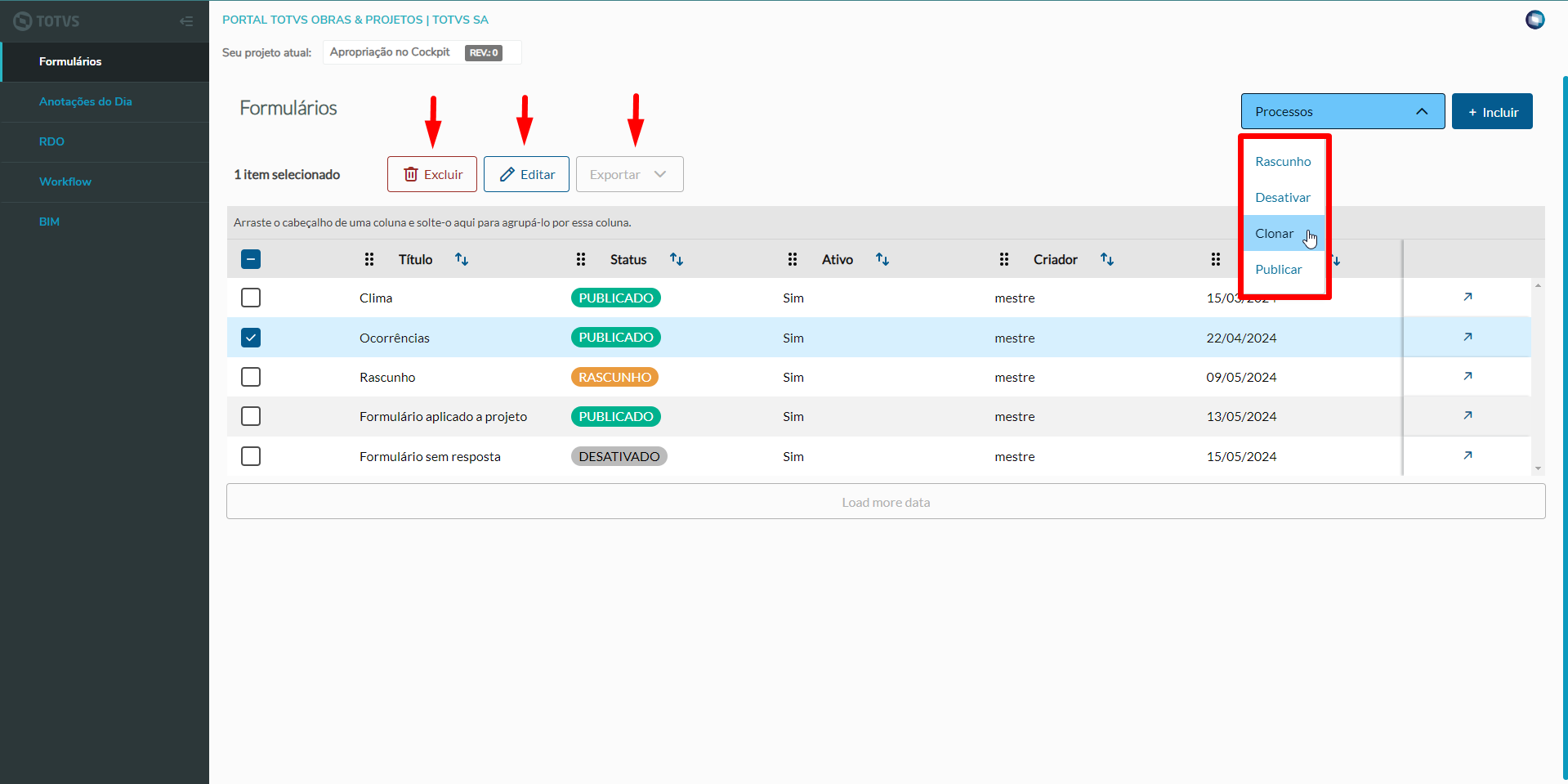Click the date "15/05/2024"

[x=1241, y=456]
